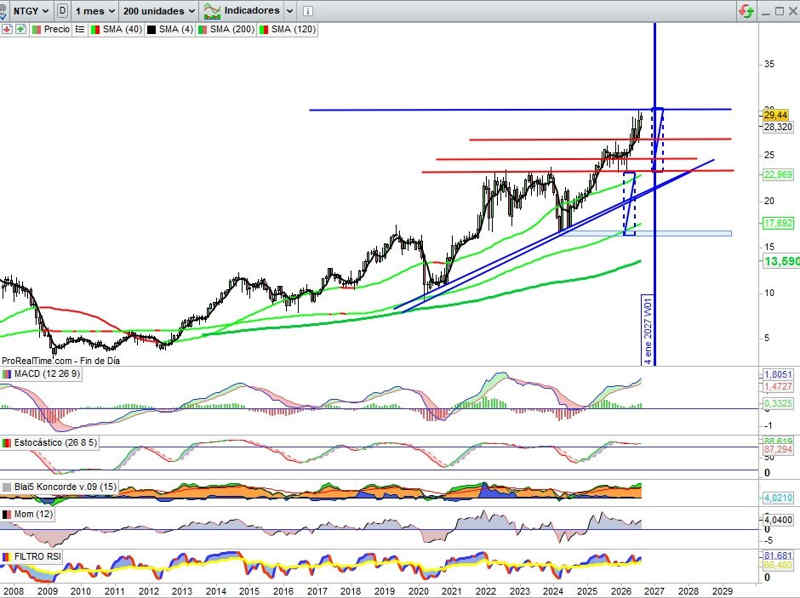Click the Indicadores chart icon
The height and width of the screenshot is (598, 800).
(212, 11)
